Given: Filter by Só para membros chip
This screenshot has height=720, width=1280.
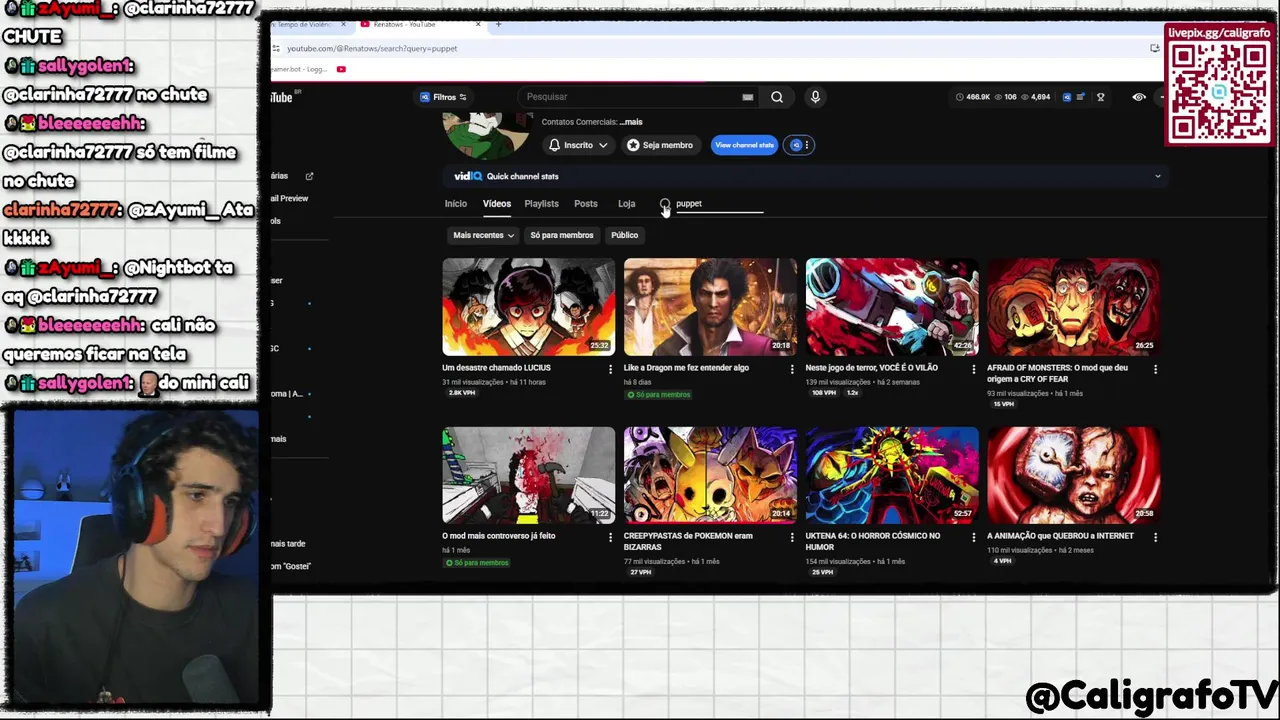Looking at the screenshot, I should [x=562, y=235].
